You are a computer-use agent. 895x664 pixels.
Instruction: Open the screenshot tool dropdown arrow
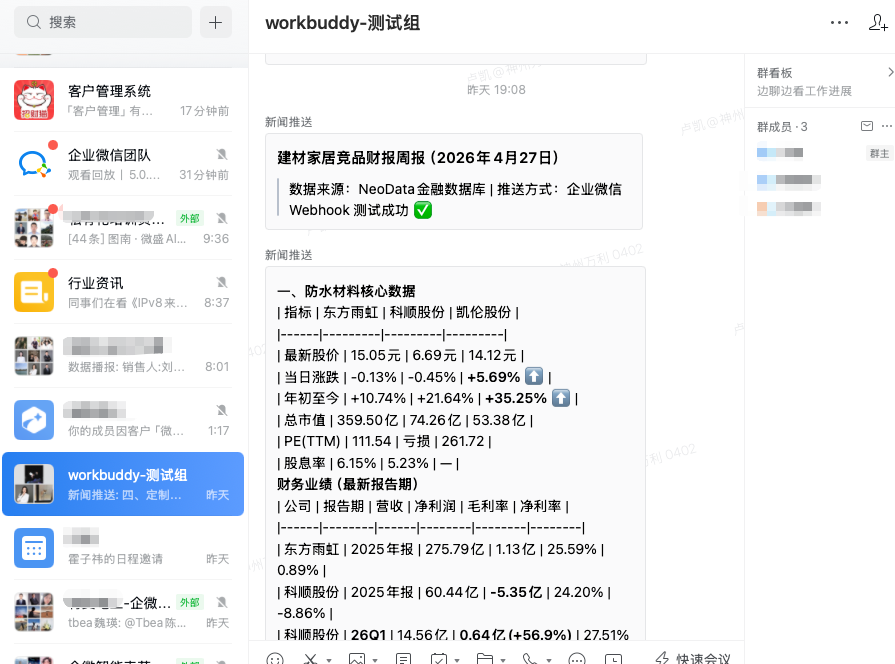pos(329,660)
